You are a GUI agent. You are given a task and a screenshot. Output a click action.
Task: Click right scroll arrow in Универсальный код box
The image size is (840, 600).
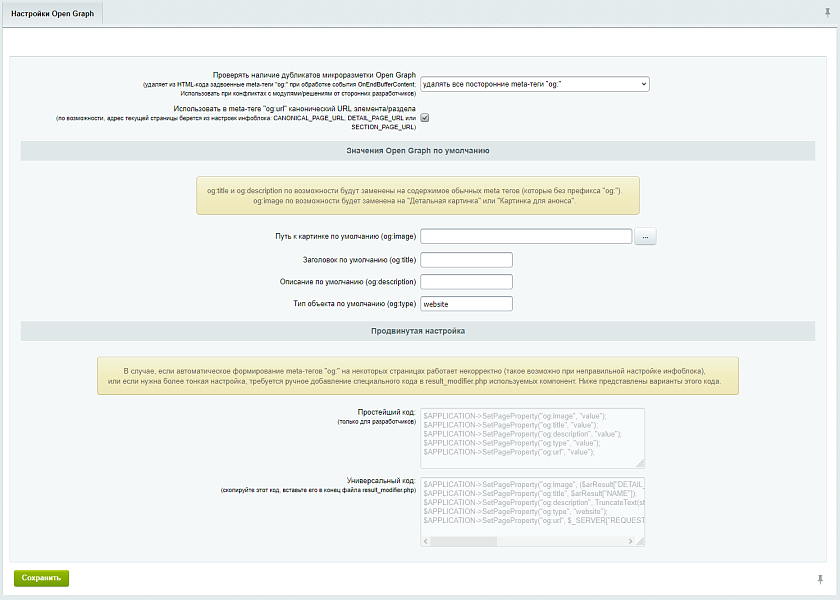(628, 541)
